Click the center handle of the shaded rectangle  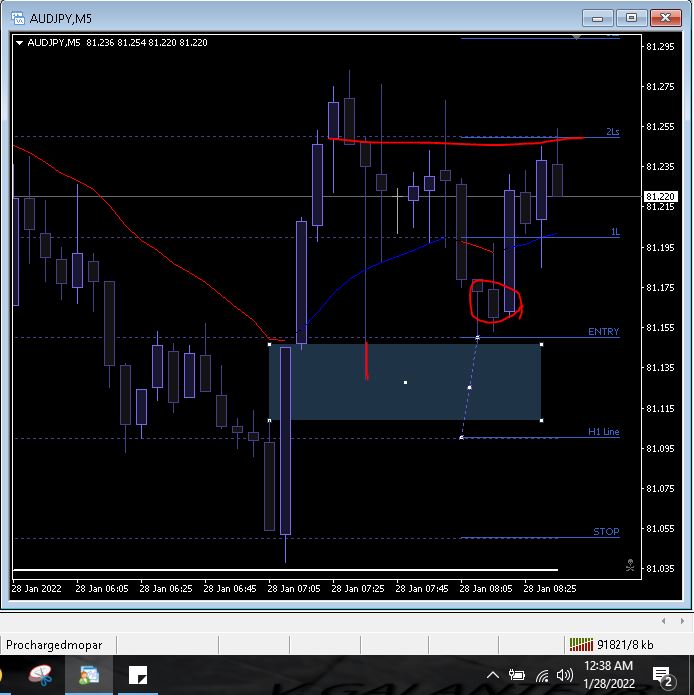click(405, 382)
